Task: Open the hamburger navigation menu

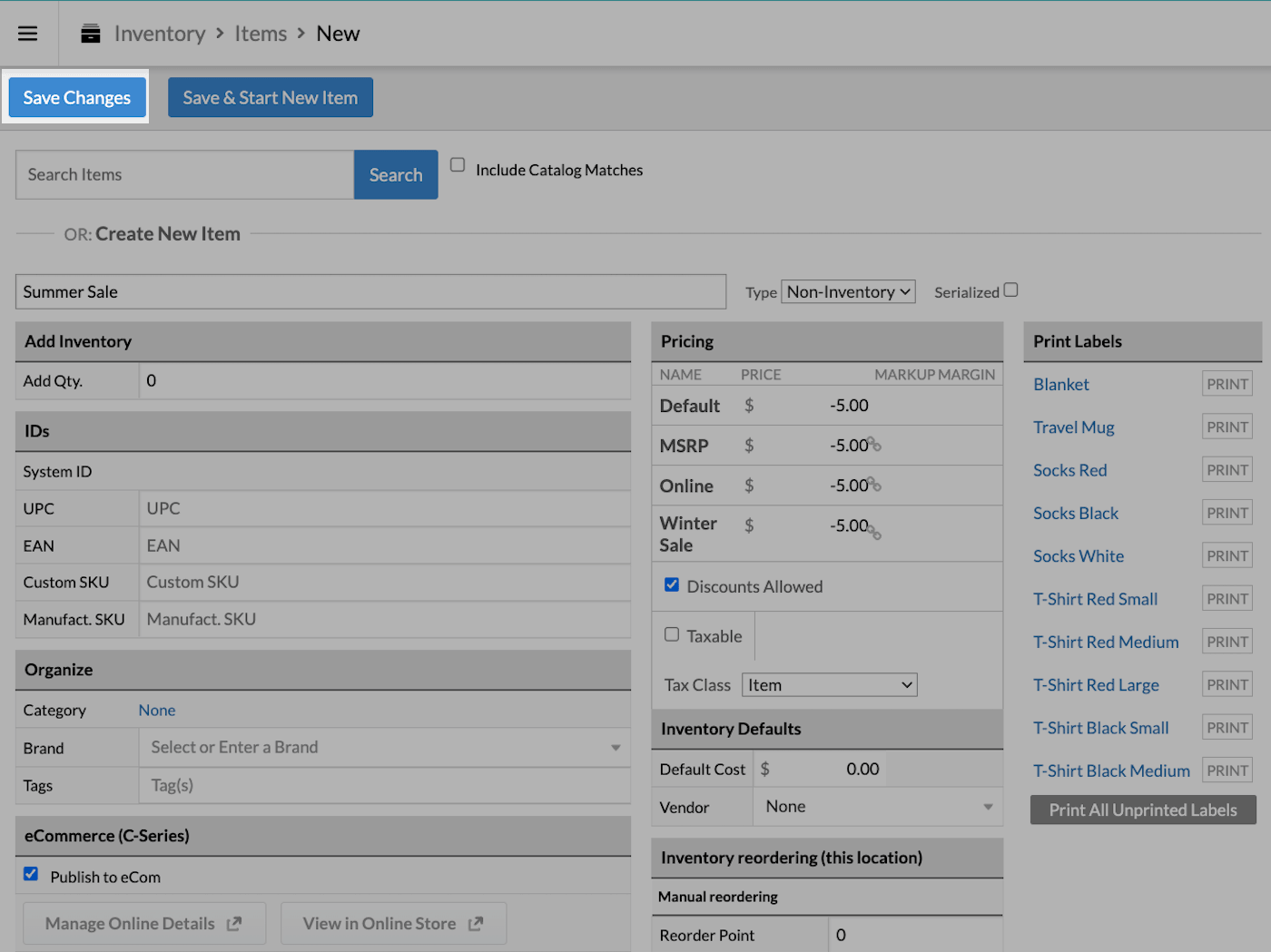Action: 28,34
